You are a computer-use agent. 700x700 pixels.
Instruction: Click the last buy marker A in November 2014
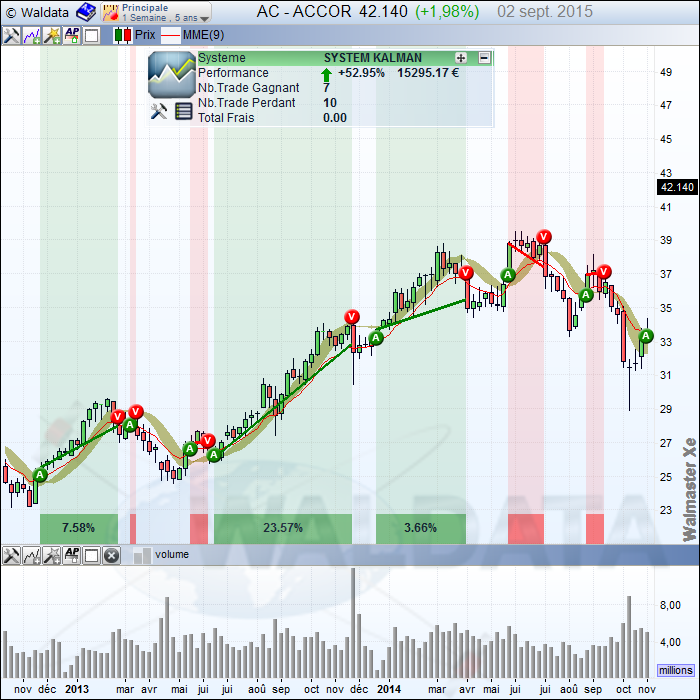tap(646, 336)
